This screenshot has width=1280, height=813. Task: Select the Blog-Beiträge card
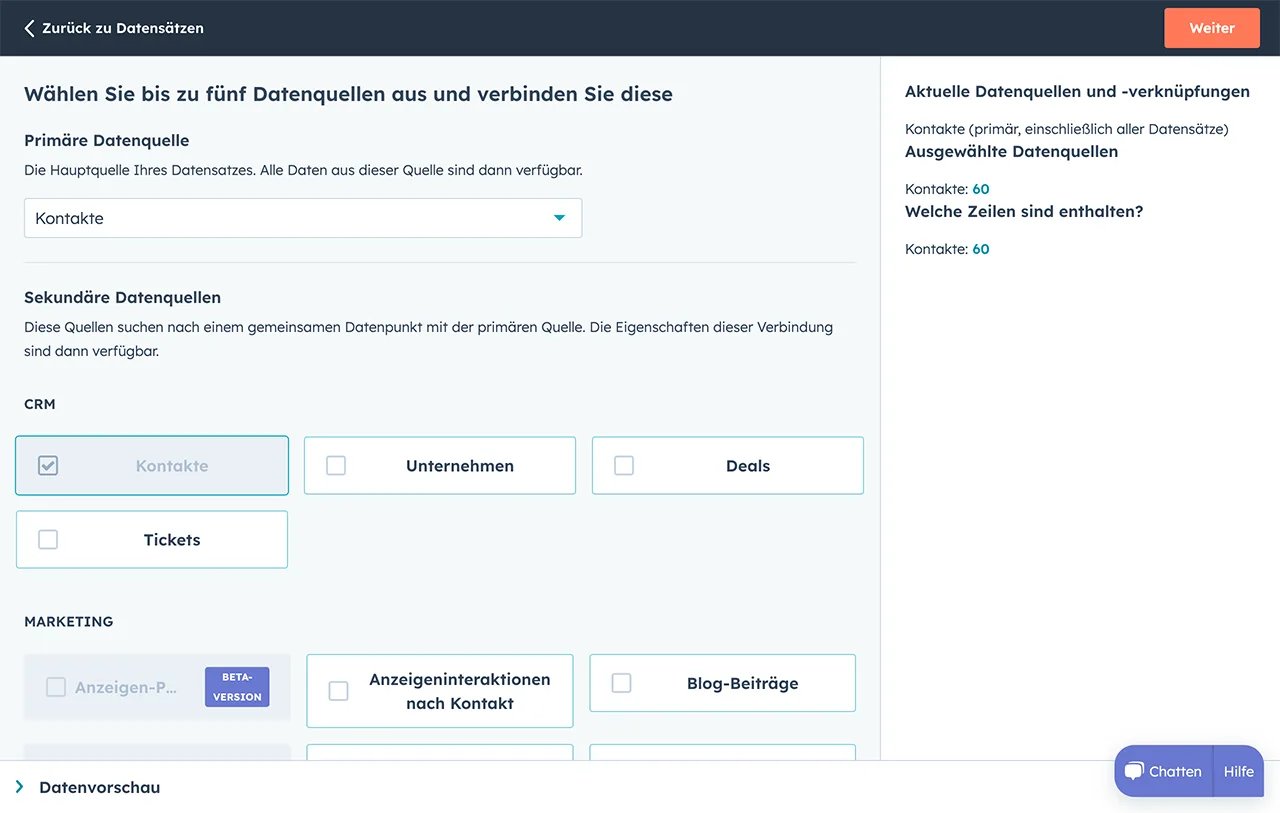722,683
